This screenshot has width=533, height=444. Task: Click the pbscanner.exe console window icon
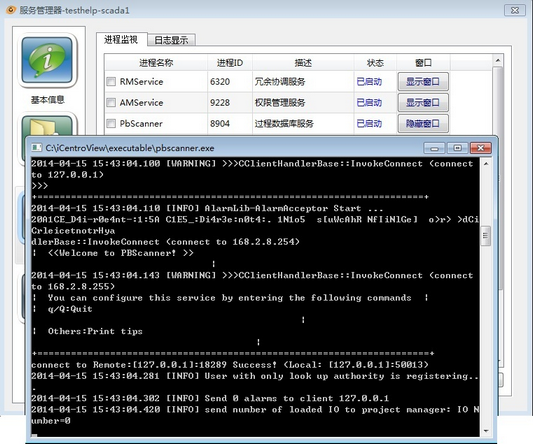coord(37,148)
